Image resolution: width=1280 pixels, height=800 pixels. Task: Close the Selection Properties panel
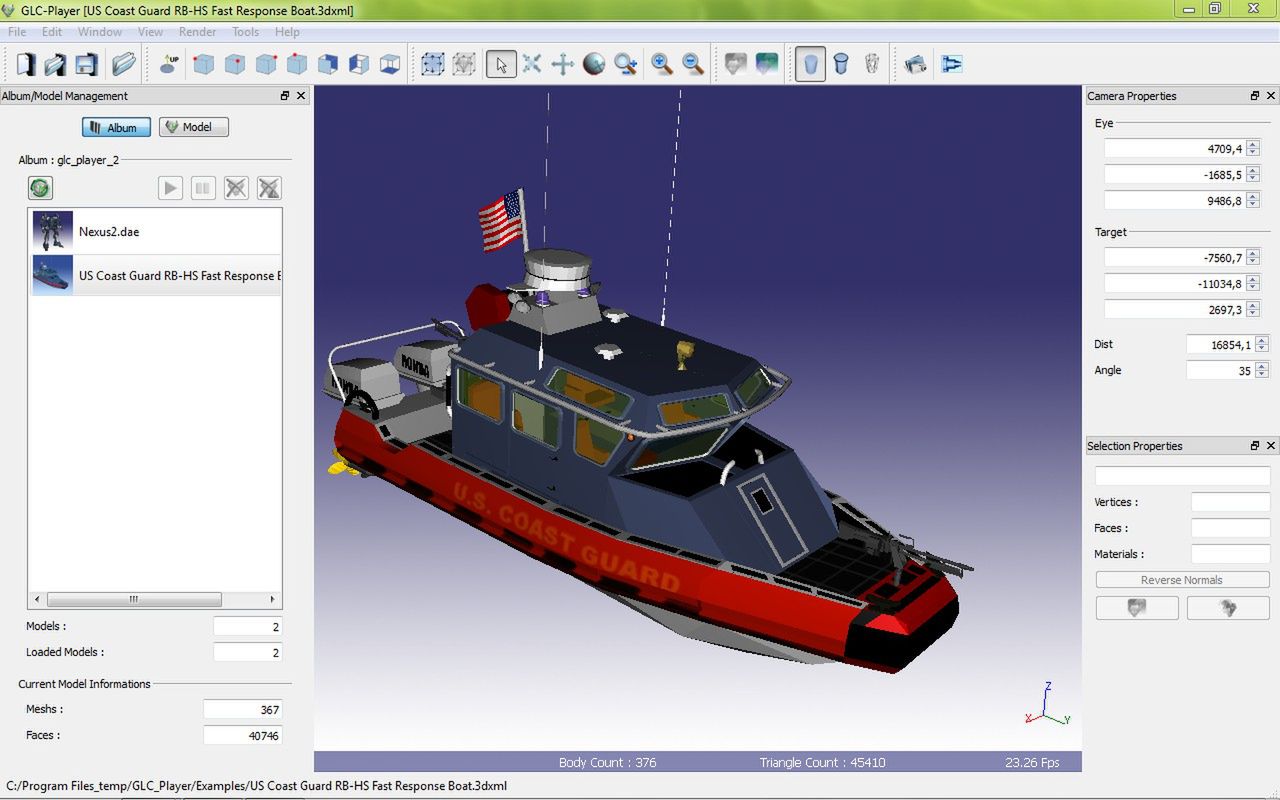pos(1271,446)
